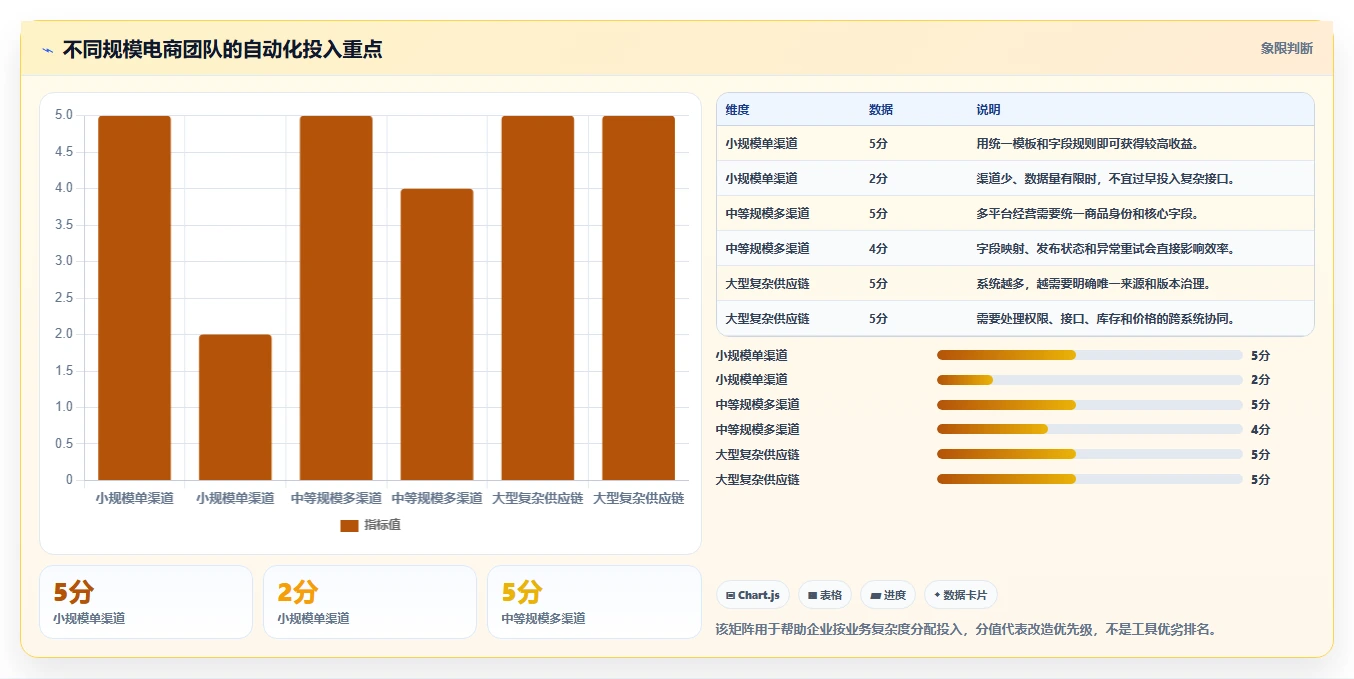
Task: Open the 5分 小规模单渠道 data card
Action: click(146, 602)
